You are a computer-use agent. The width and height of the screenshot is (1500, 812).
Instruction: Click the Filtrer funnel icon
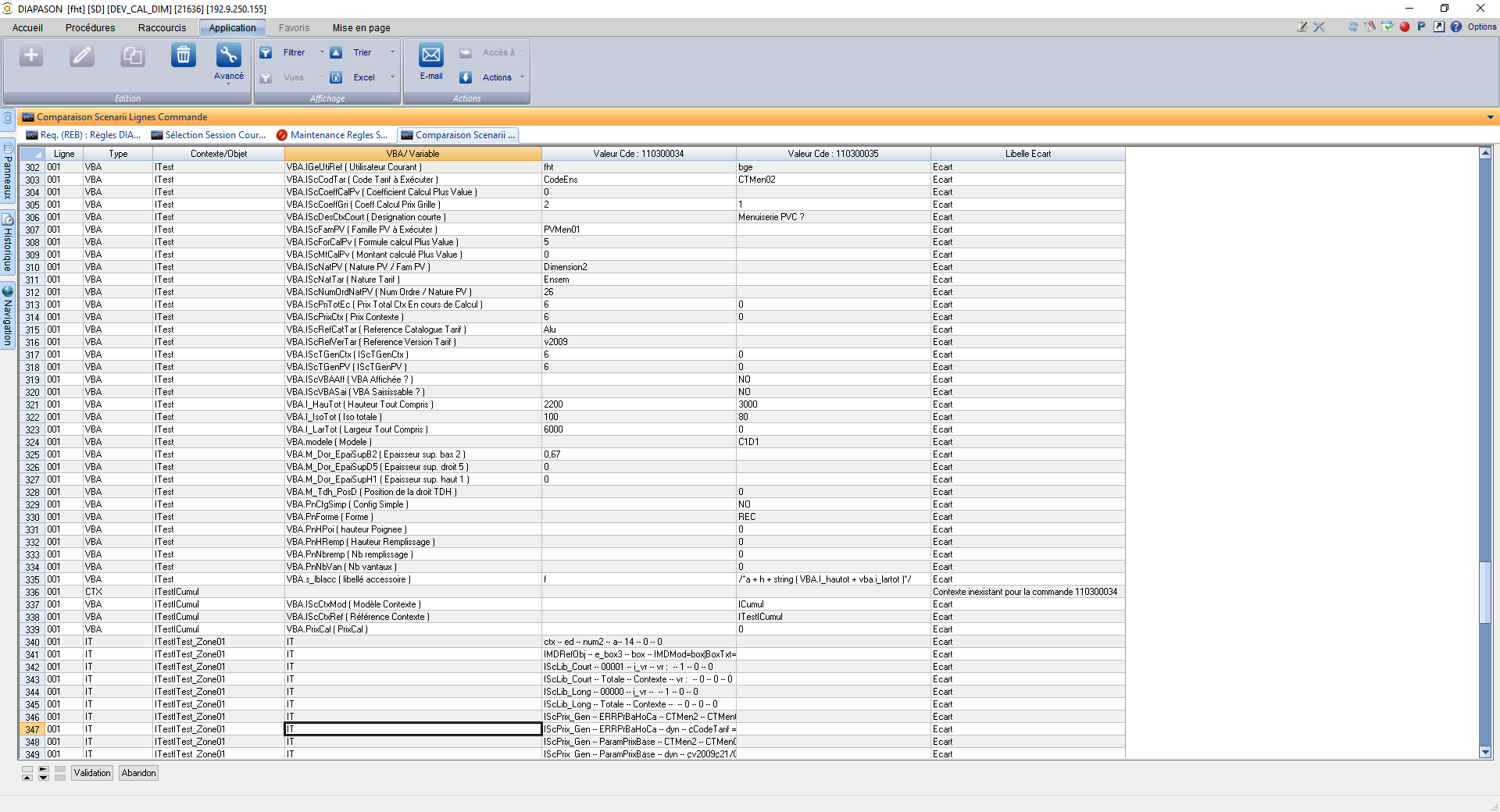click(266, 53)
